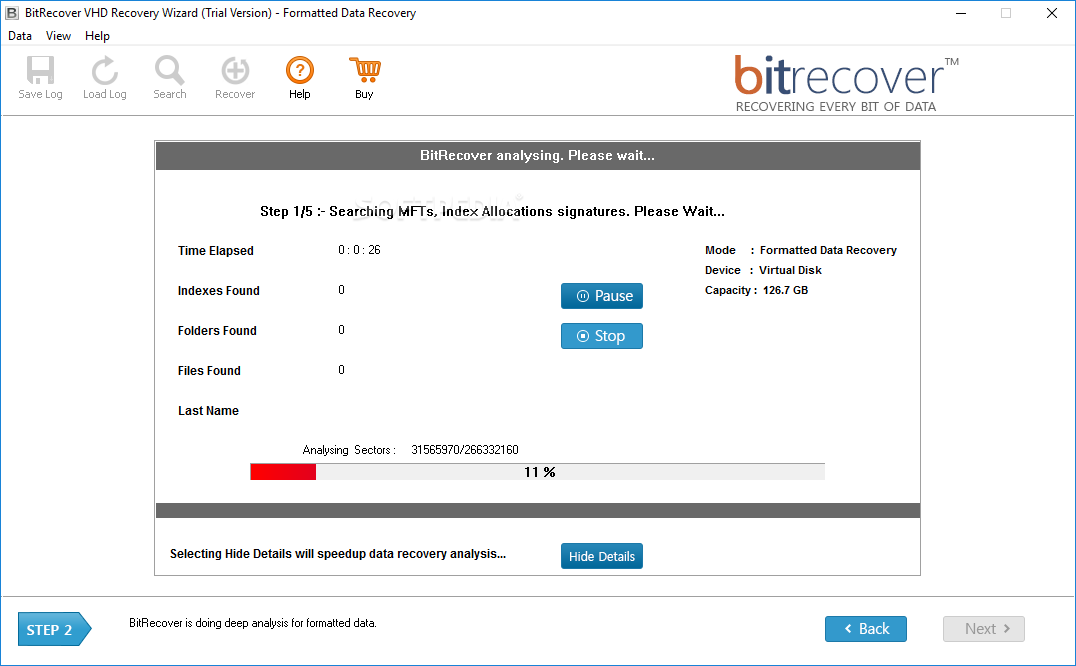Minimize the BitRecover window
Screen dimensions: 1076x666
click(961, 13)
